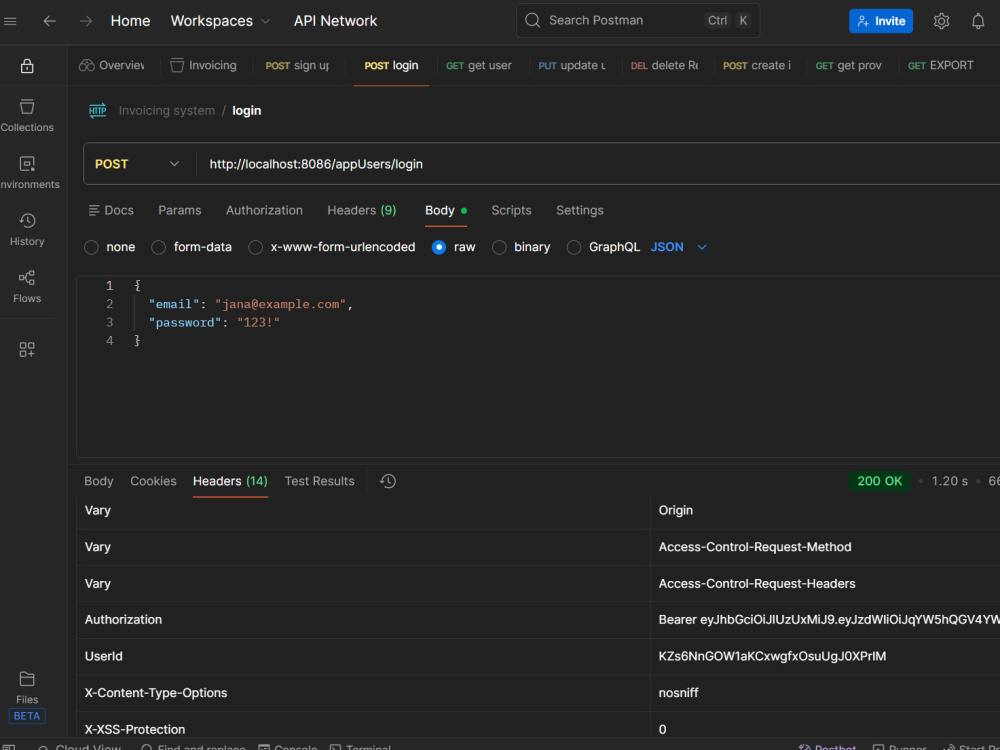Click the password line in body editor
The width and height of the screenshot is (1000, 750).
pos(214,323)
